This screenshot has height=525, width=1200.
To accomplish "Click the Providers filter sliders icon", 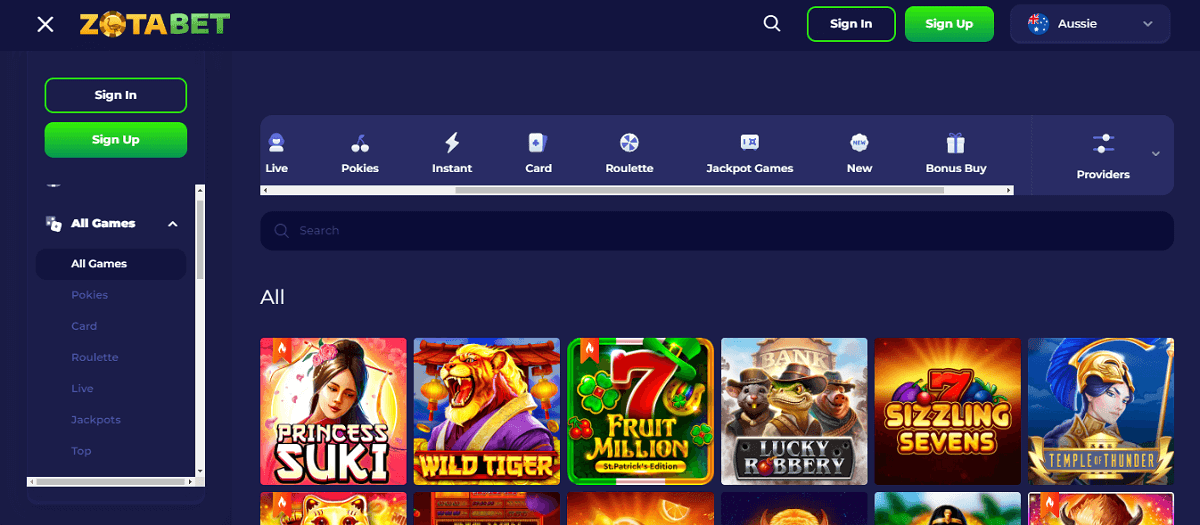I will coord(1103,143).
